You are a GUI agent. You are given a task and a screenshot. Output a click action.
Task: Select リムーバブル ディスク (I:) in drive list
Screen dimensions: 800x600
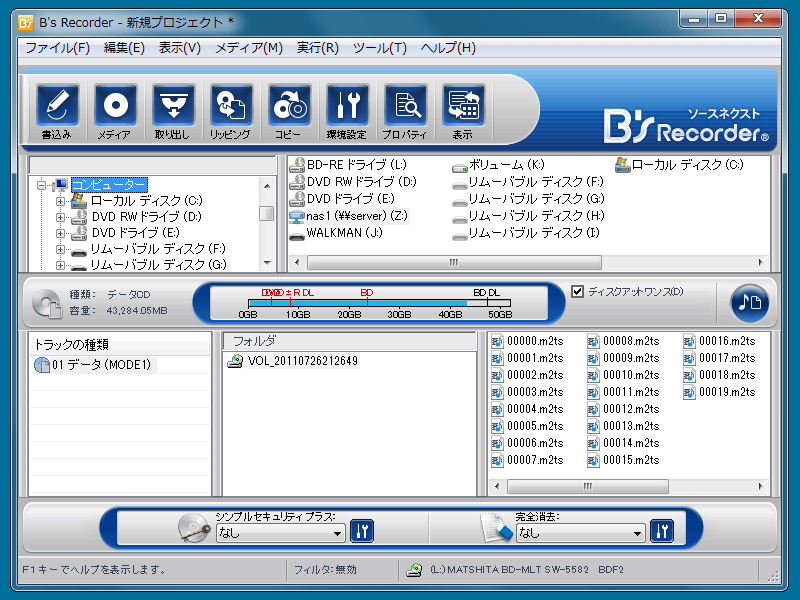pyautogui.click(x=526, y=233)
